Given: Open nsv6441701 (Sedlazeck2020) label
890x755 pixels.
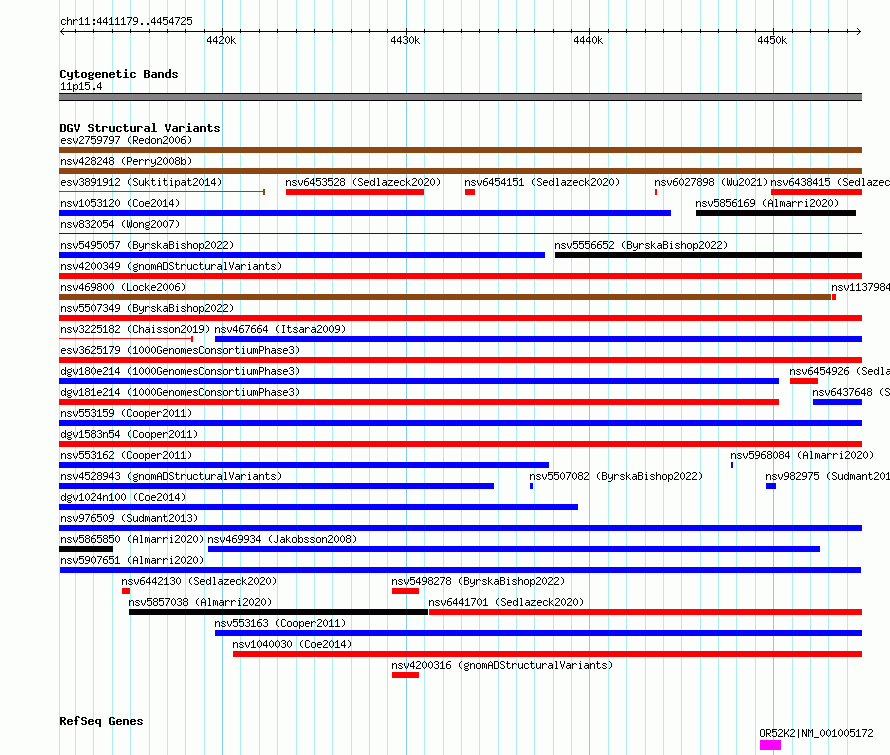Looking at the screenshot, I should (x=506, y=602).
